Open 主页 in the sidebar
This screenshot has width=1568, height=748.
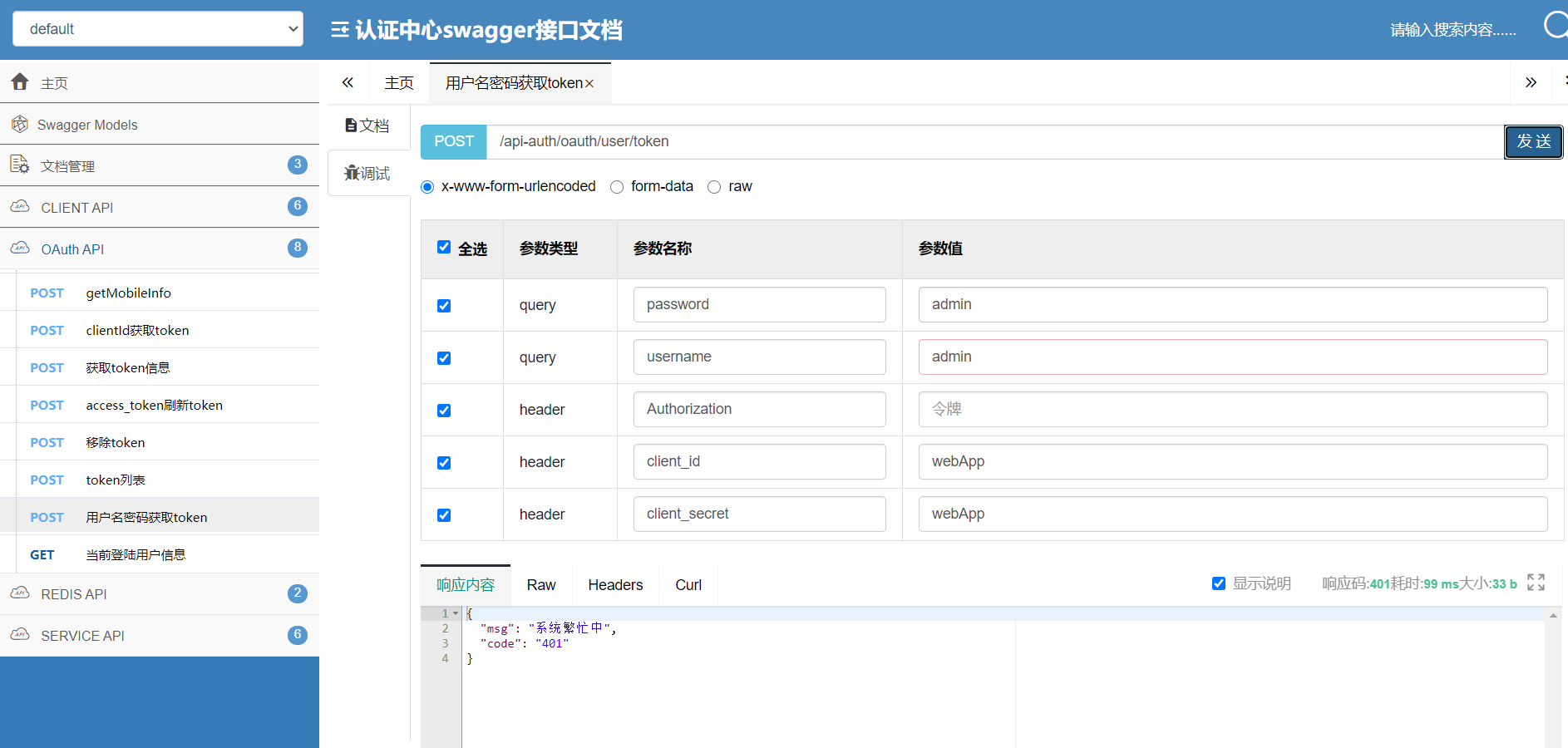tap(160, 82)
